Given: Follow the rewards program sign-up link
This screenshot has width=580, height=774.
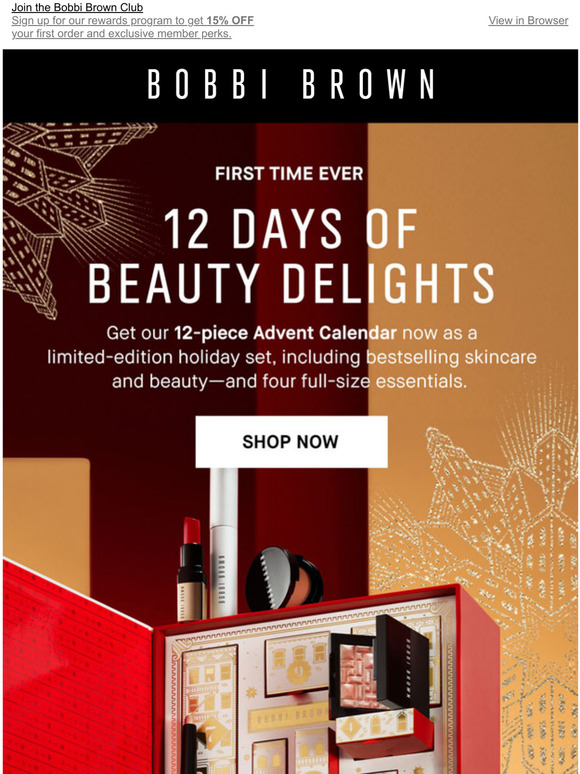Looking at the screenshot, I should [132, 27].
